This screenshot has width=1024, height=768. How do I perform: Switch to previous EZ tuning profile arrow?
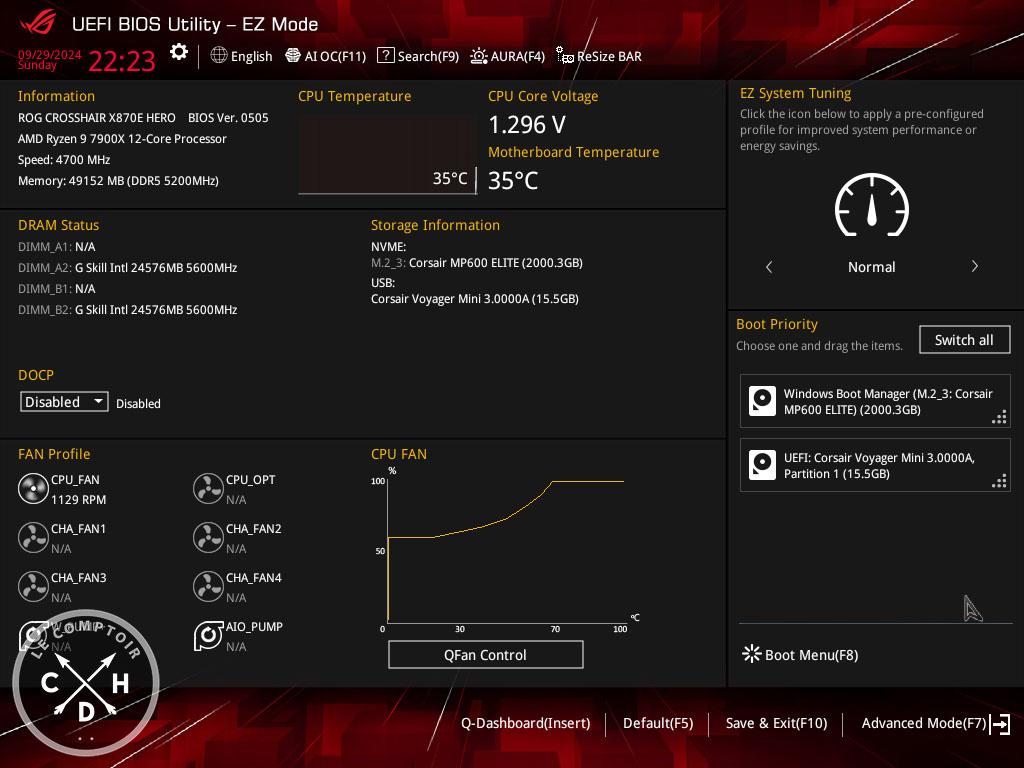click(769, 267)
